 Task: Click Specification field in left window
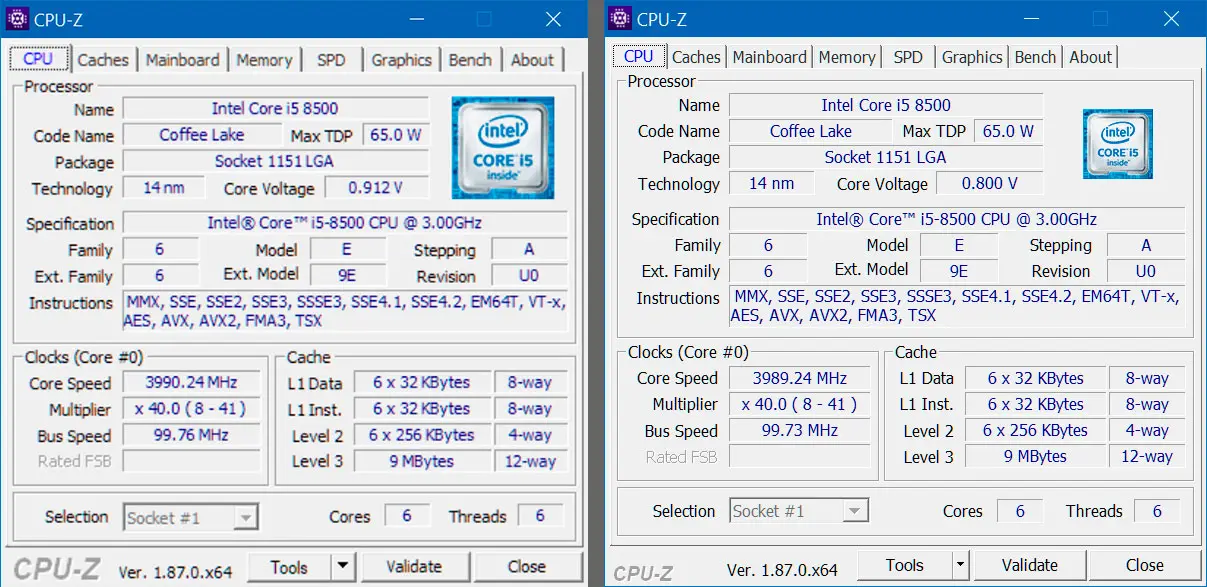[x=344, y=223]
